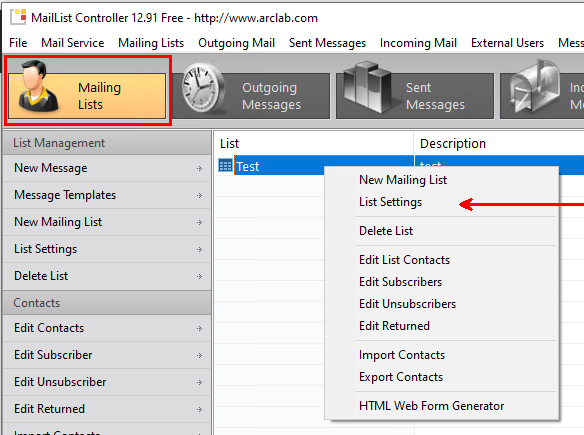Collapse the Contacts section header

(x=107, y=303)
